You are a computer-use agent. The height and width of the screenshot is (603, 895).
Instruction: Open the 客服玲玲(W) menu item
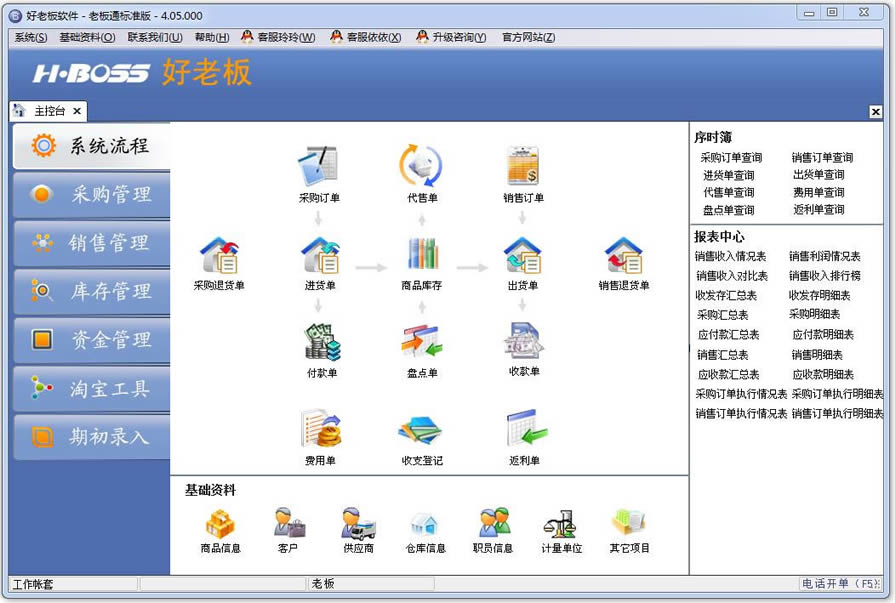pyautogui.click(x=278, y=37)
